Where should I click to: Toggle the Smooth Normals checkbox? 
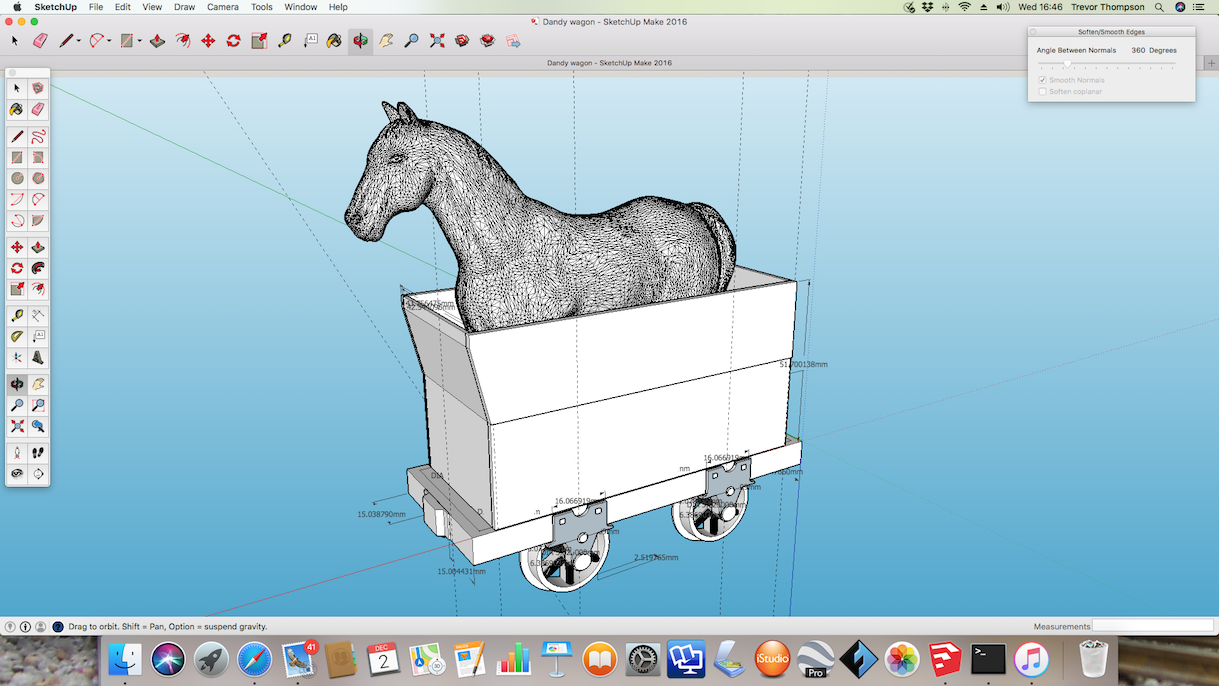pos(1043,80)
